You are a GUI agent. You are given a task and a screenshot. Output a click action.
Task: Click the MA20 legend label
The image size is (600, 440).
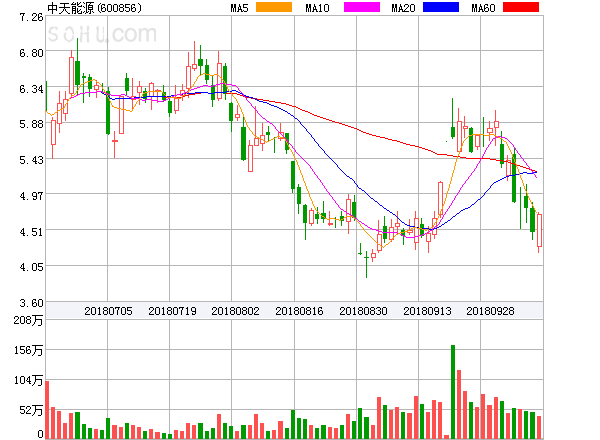(x=403, y=8)
